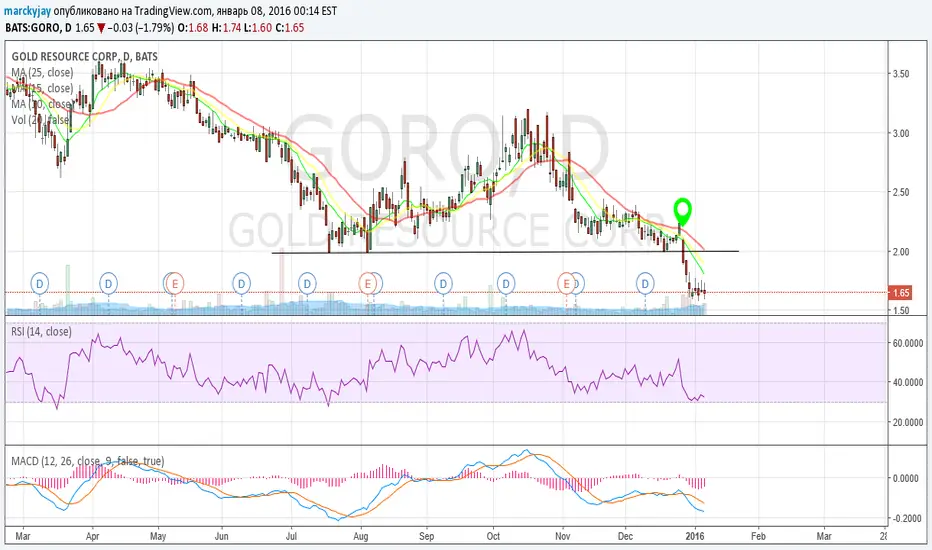Select the dividend D marker above Dec
Image resolution: width=932 pixels, height=550 pixels.
pos(646,284)
